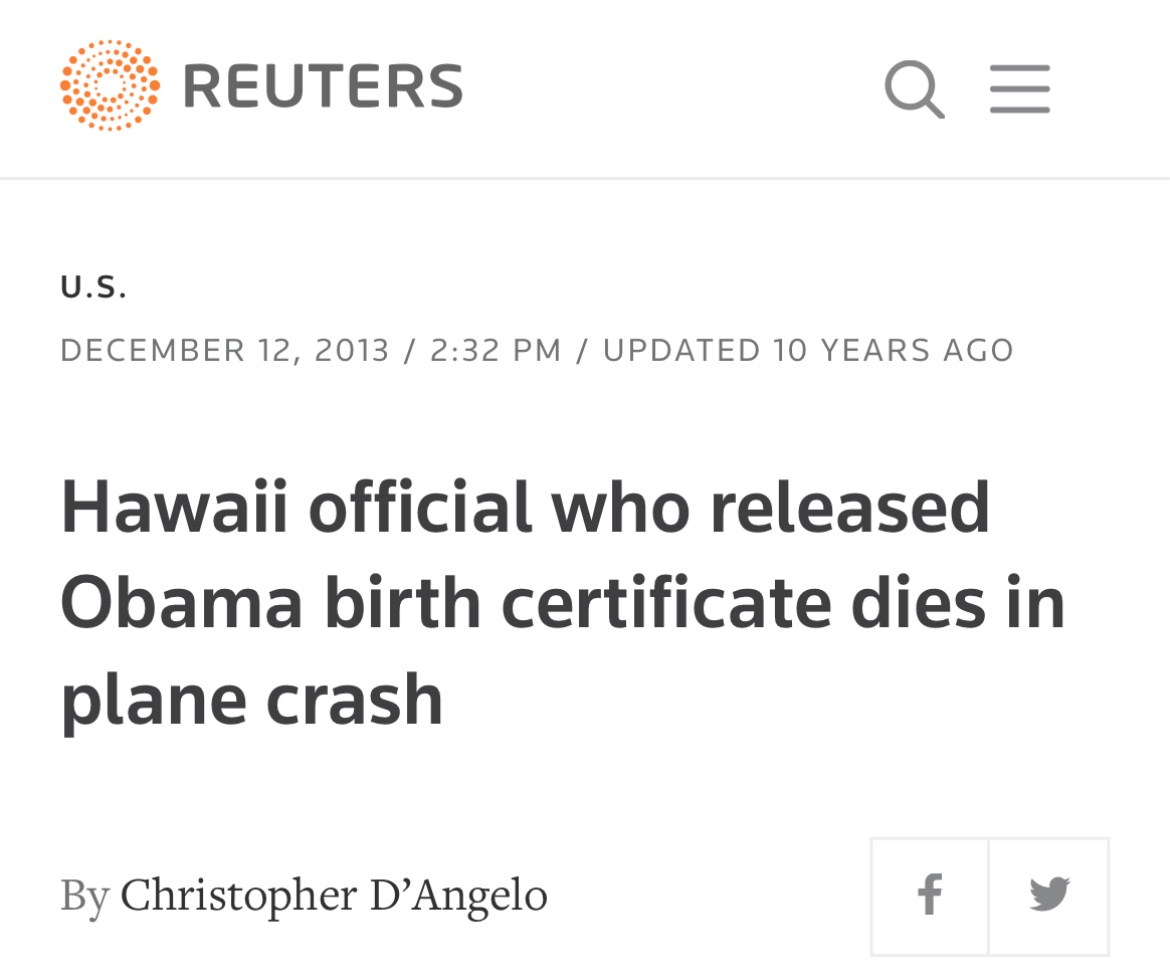Share the article on Facebook
1170x963 pixels.
point(930,894)
